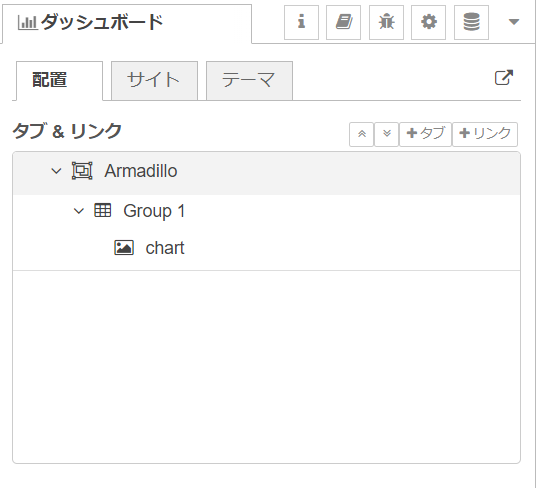Screen dimensions: 536x488
Task: Collapse all with the double up arrow
Action: coord(361,134)
